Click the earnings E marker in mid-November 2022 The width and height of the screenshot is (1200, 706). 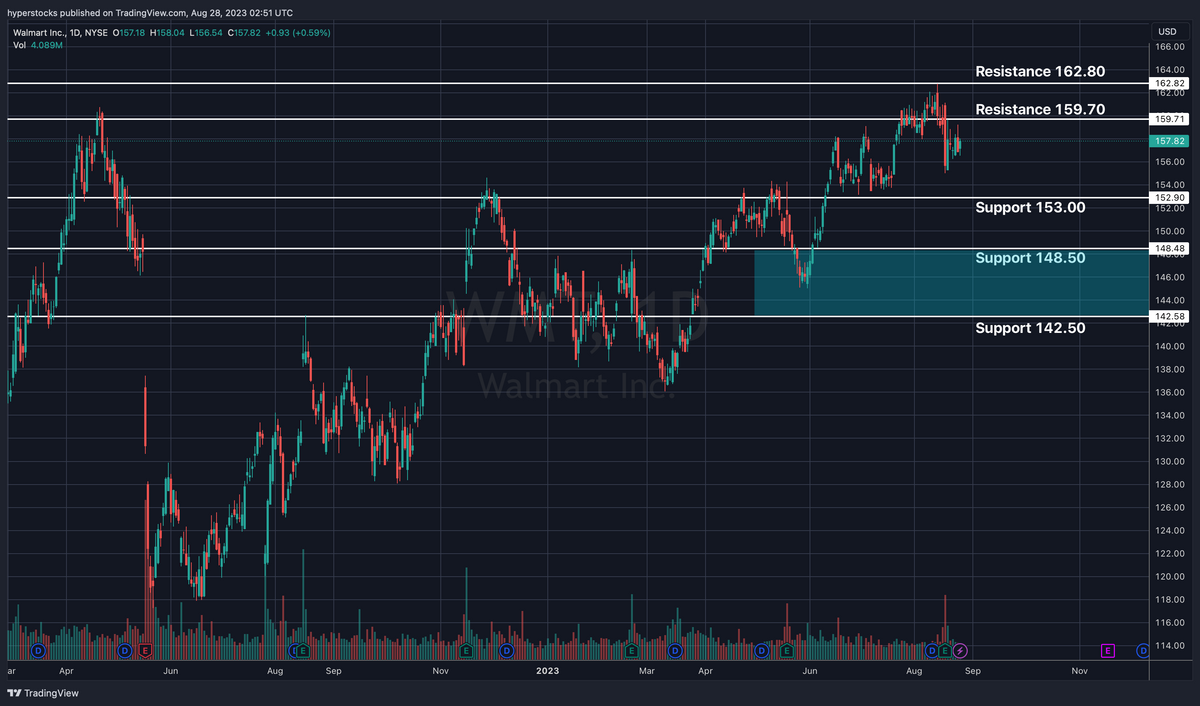coord(466,650)
